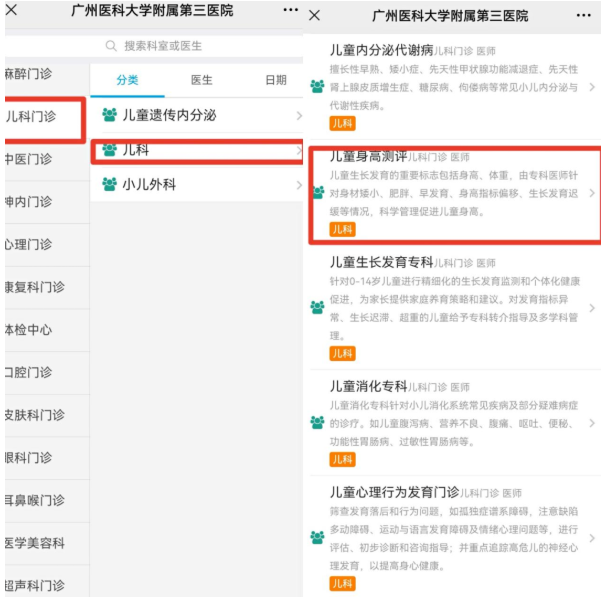This screenshot has width=614, height=610.
Task: Open 儿童心理行为发育门诊 clinic title
Action: pos(394,492)
